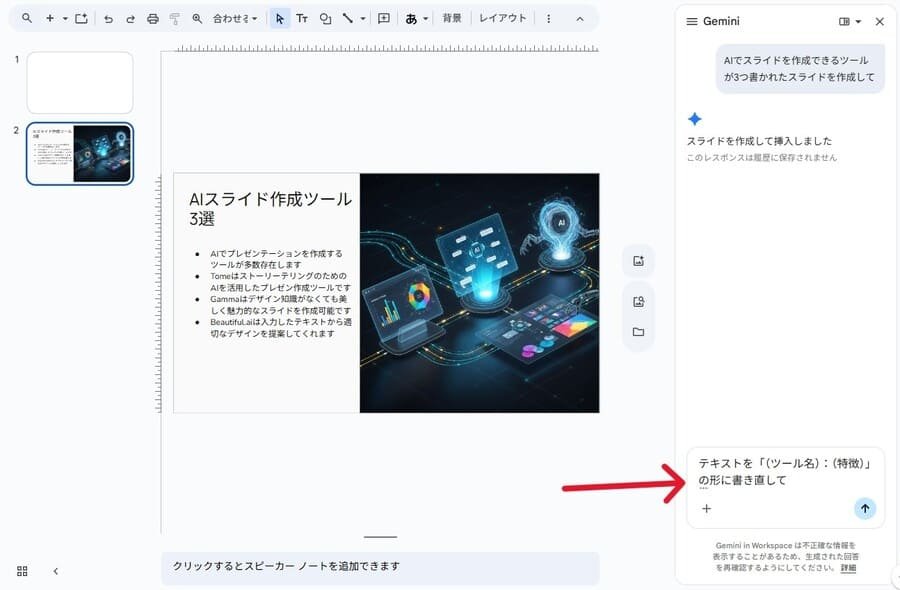The image size is (900, 590).
Task: Undo the last action
Action: [110, 17]
